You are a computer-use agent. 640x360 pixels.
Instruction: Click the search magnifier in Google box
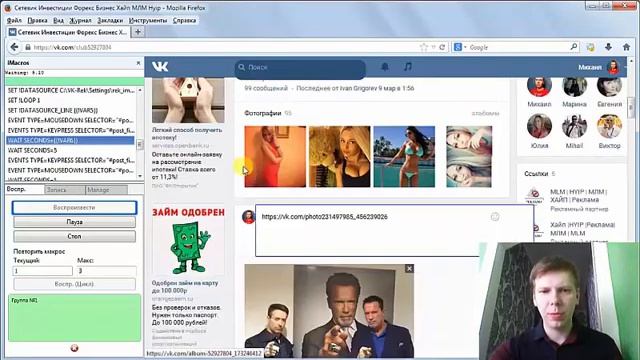(x=573, y=47)
